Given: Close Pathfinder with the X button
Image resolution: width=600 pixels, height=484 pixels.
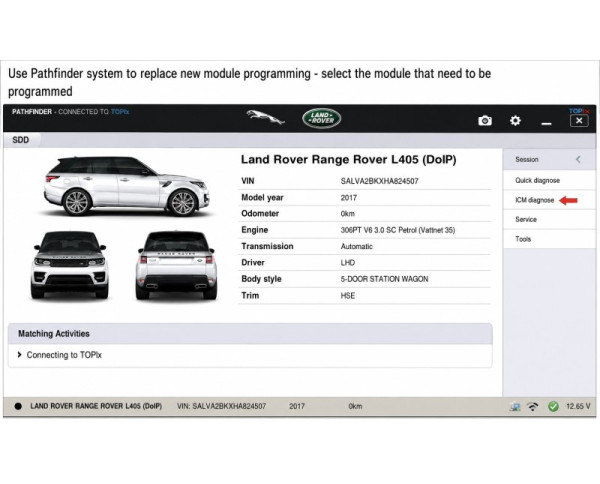Looking at the screenshot, I should (x=579, y=121).
